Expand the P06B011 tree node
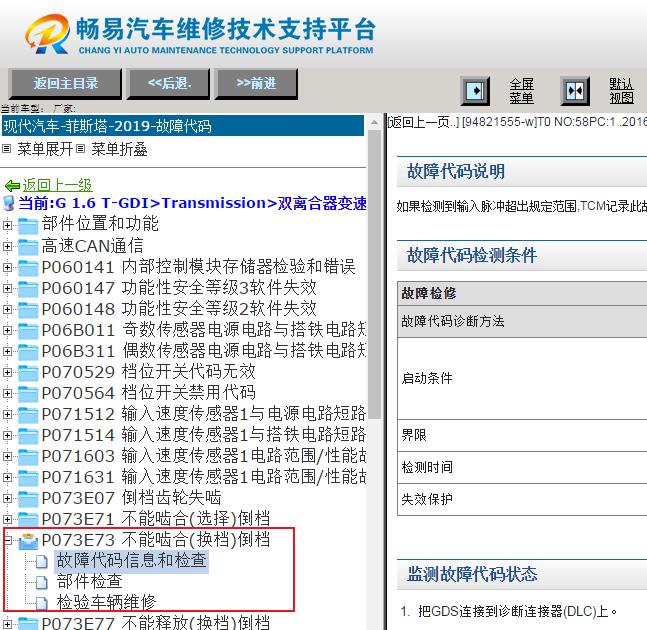 pos(7,330)
